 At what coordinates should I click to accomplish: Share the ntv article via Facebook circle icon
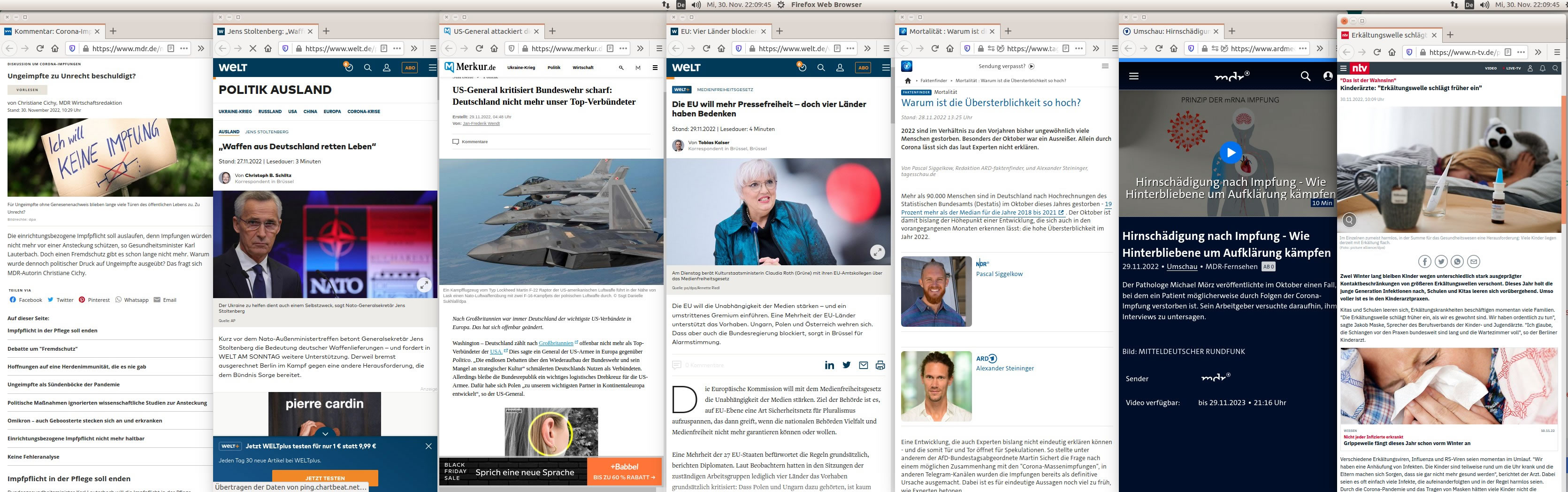(1424, 261)
